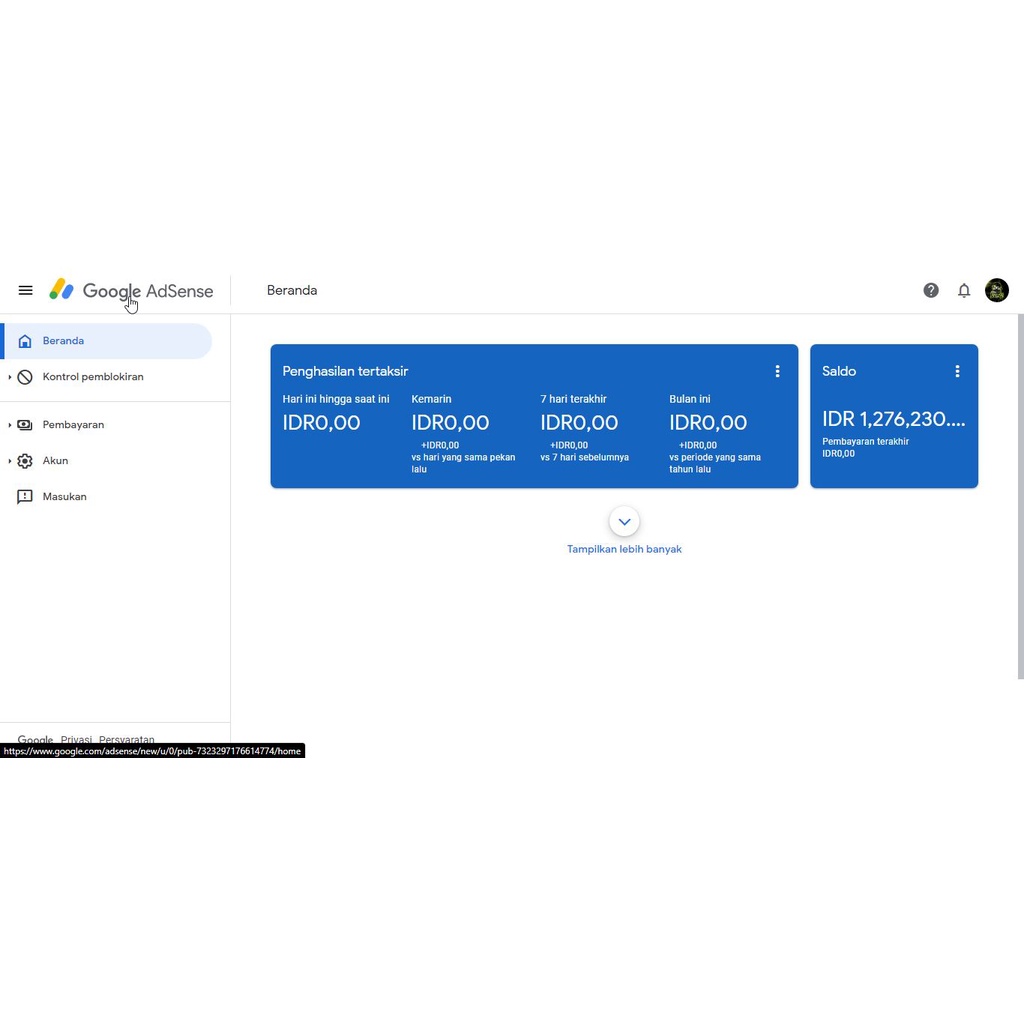
Task: Select Masukan in the sidebar
Action: pos(64,496)
